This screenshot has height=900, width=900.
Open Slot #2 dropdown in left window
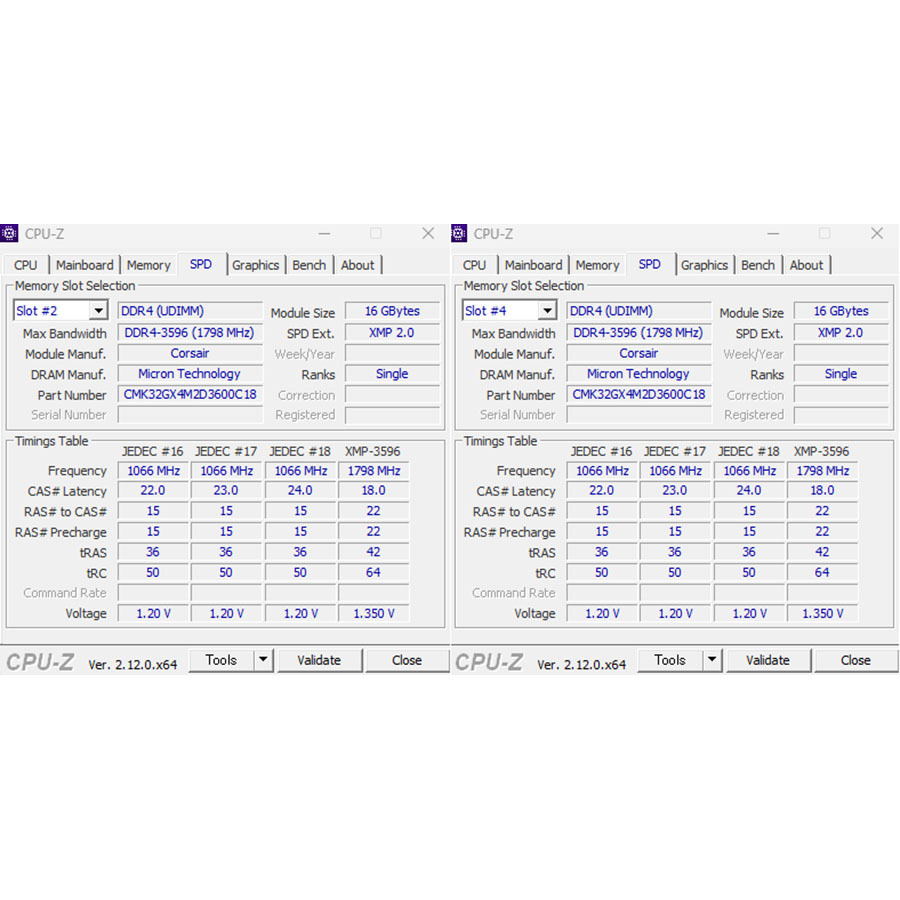click(x=98, y=311)
